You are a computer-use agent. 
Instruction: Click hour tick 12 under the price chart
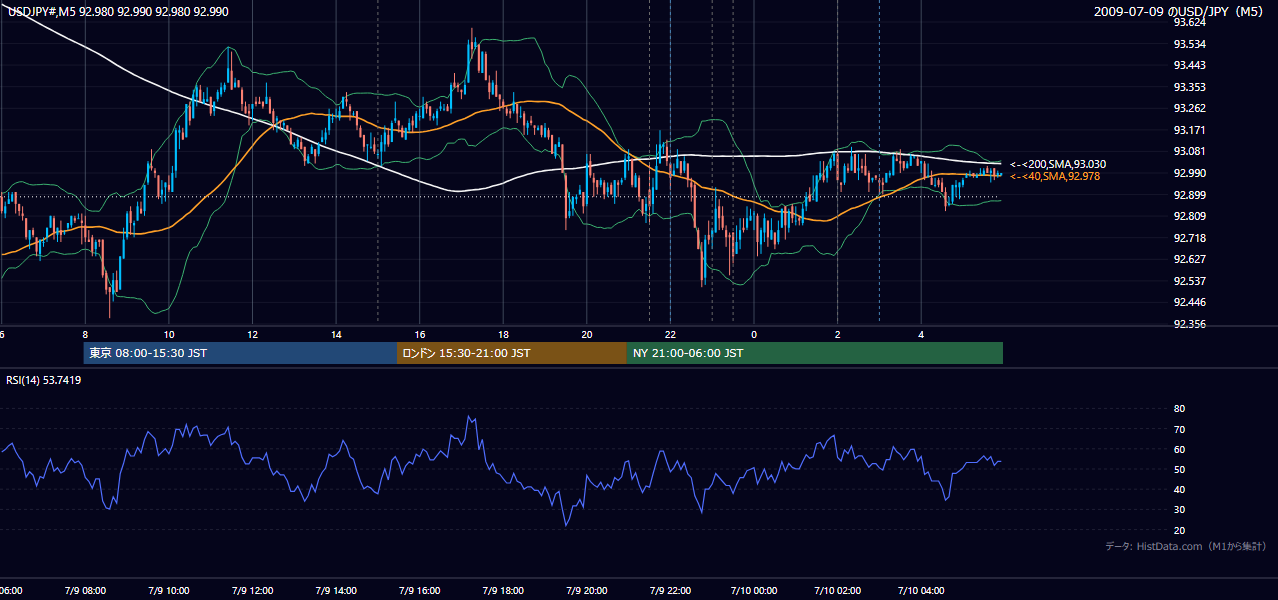point(253,334)
